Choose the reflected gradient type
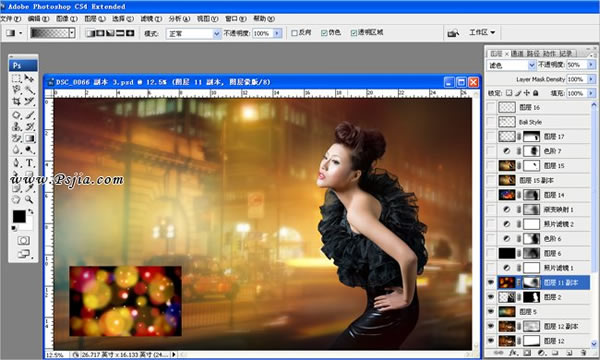 pos(120,33)
